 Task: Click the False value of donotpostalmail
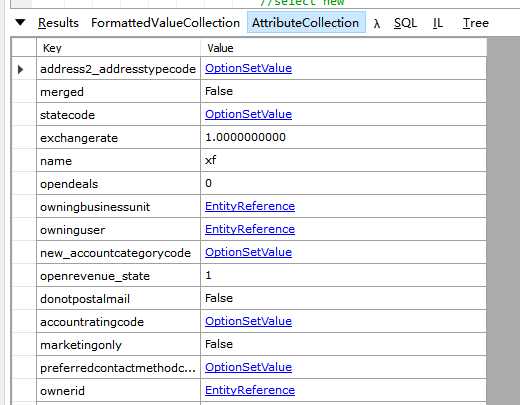[219, 298]
